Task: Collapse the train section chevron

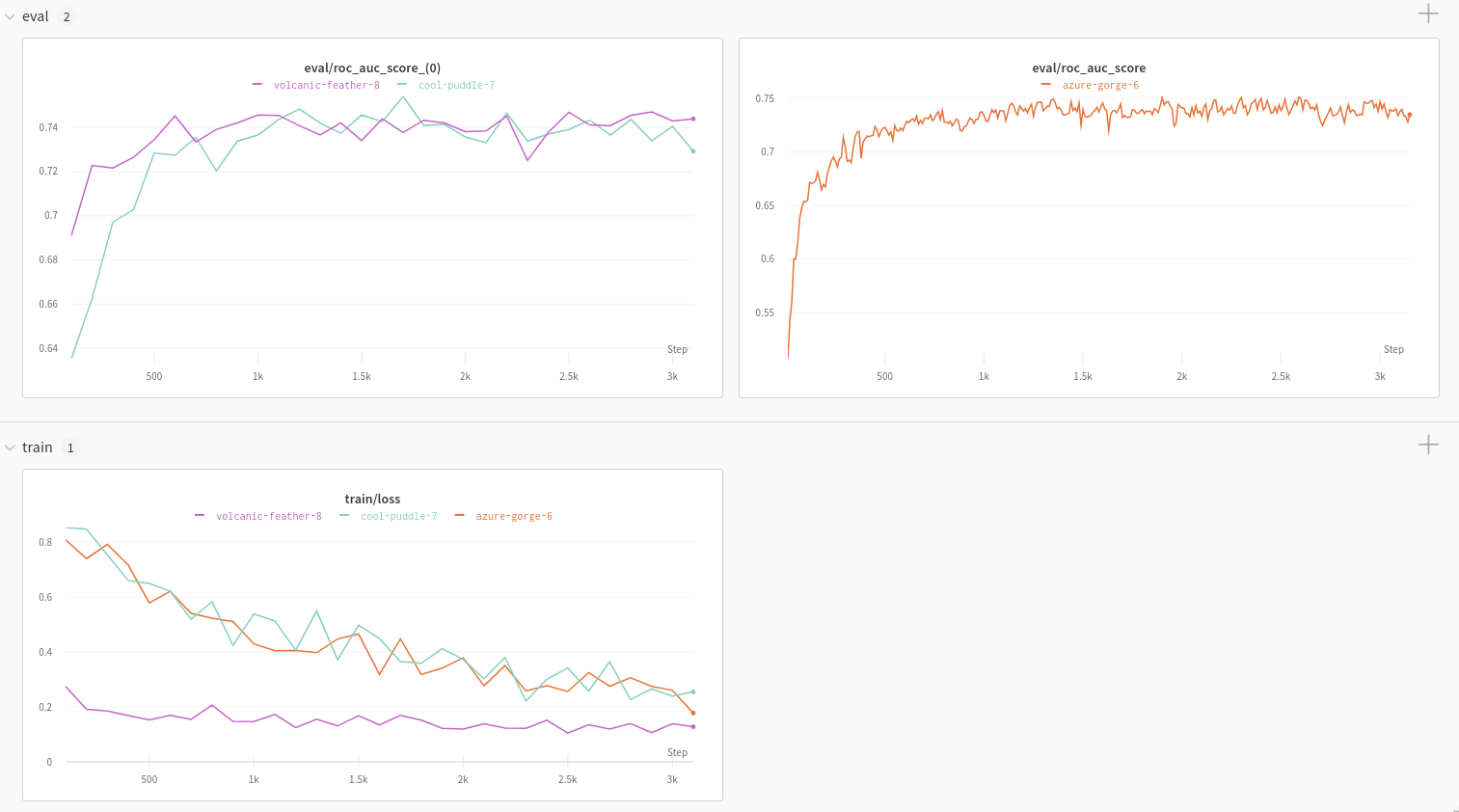Action: click(x=10, y=448)
